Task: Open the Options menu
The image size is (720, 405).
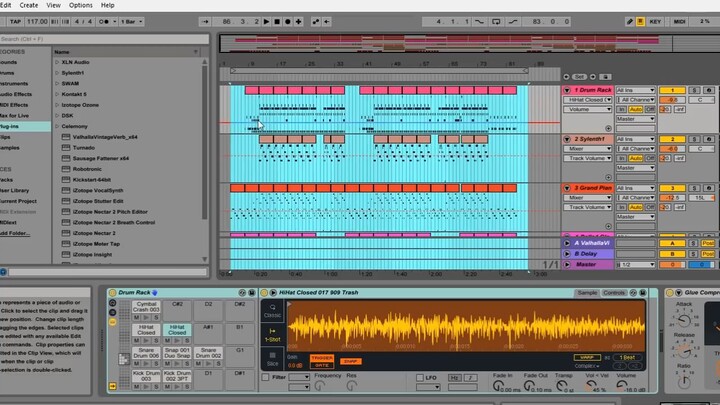Action: [x=80, y=5]
